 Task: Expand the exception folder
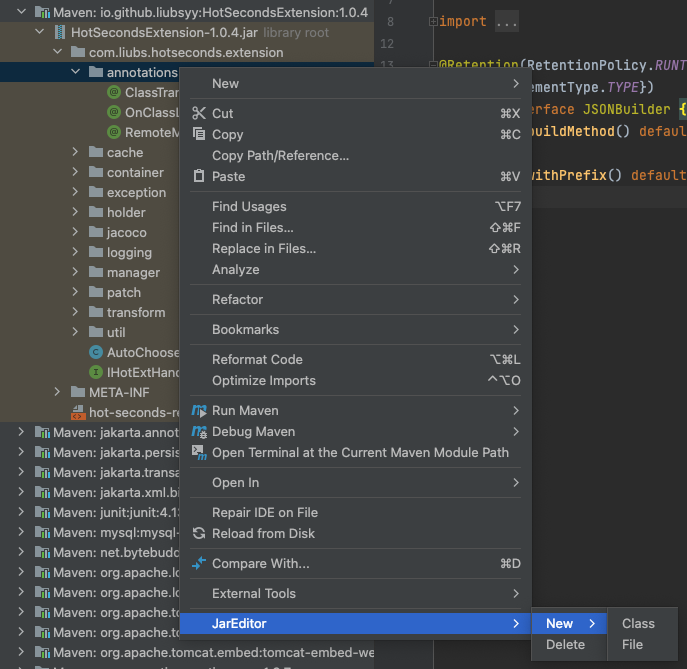click(x=75, y=192)
